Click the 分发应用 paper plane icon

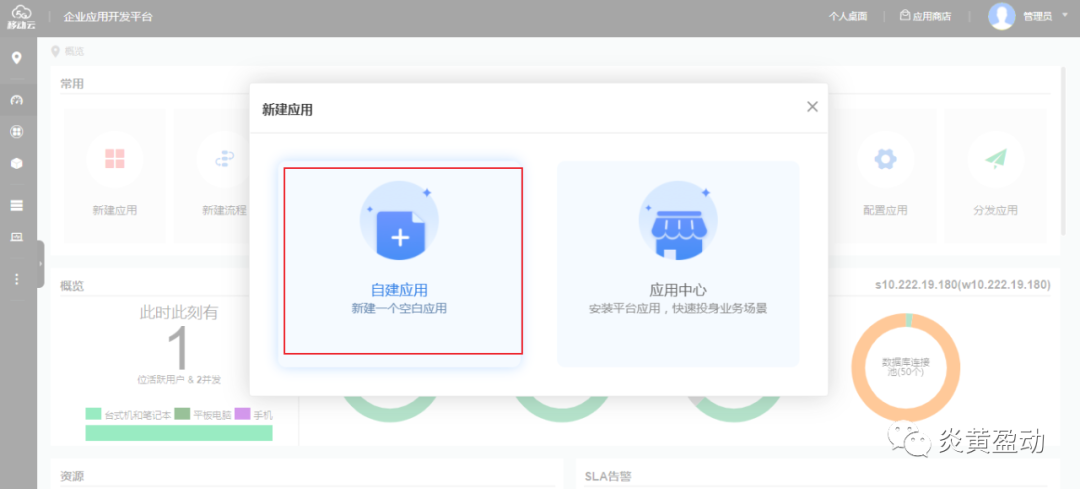click(995, 159)
